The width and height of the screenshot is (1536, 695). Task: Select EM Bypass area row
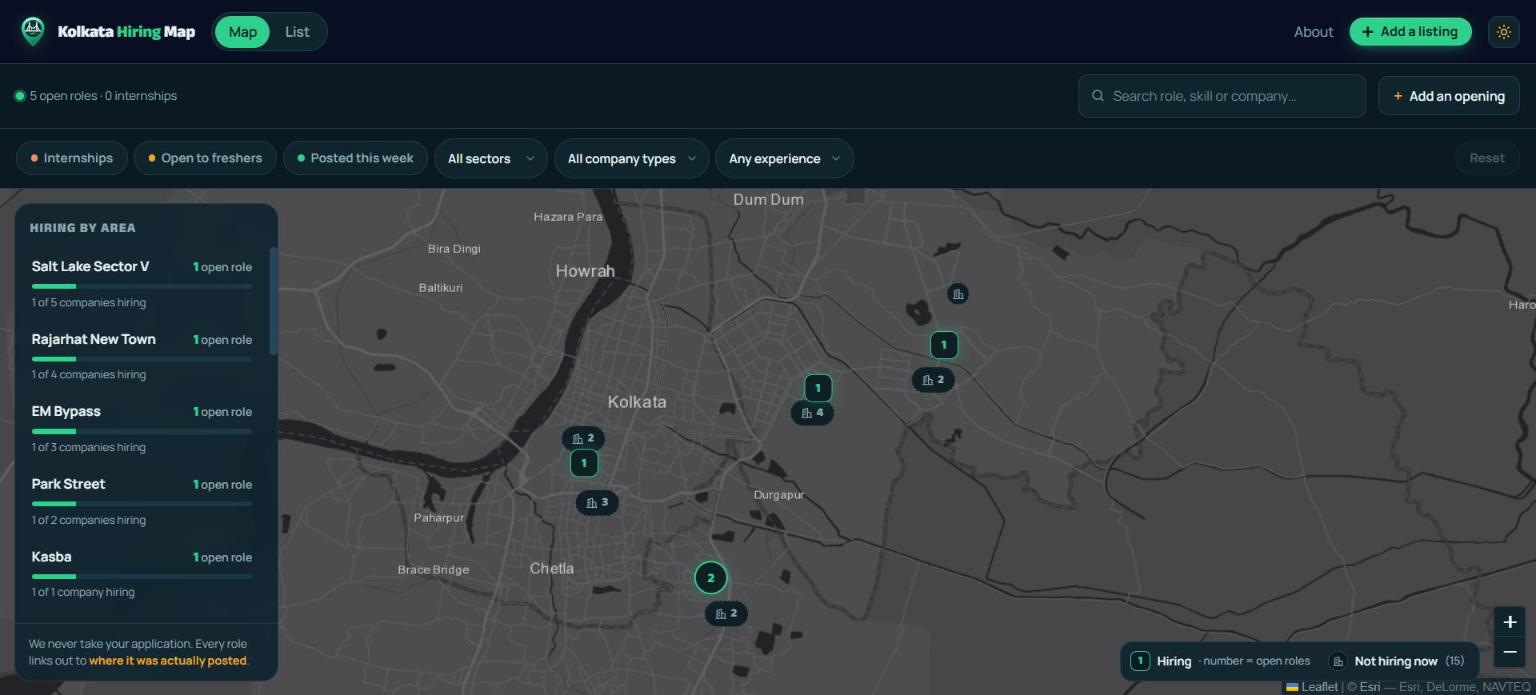[x=142, y=428]
